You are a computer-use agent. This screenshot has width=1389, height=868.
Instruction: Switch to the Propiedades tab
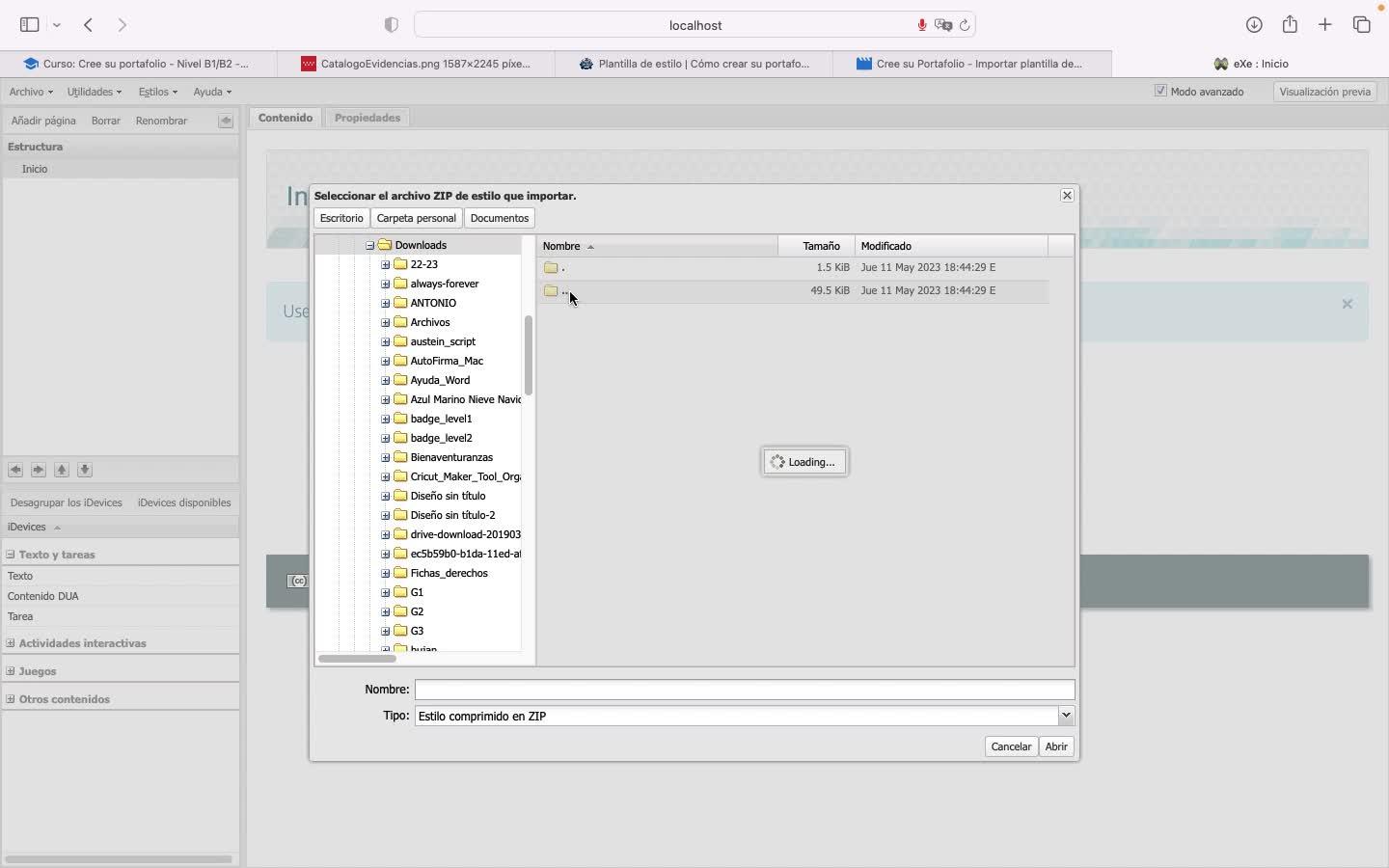coord(368,118)
